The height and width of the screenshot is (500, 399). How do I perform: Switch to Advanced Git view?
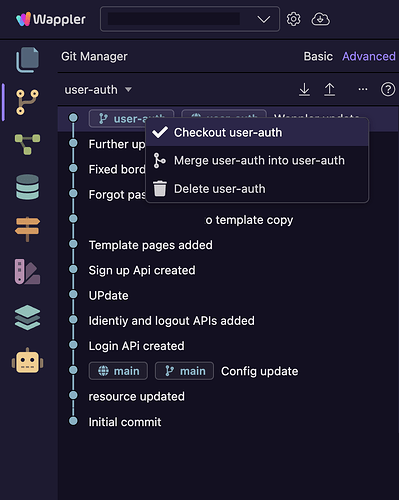[369, 56]
